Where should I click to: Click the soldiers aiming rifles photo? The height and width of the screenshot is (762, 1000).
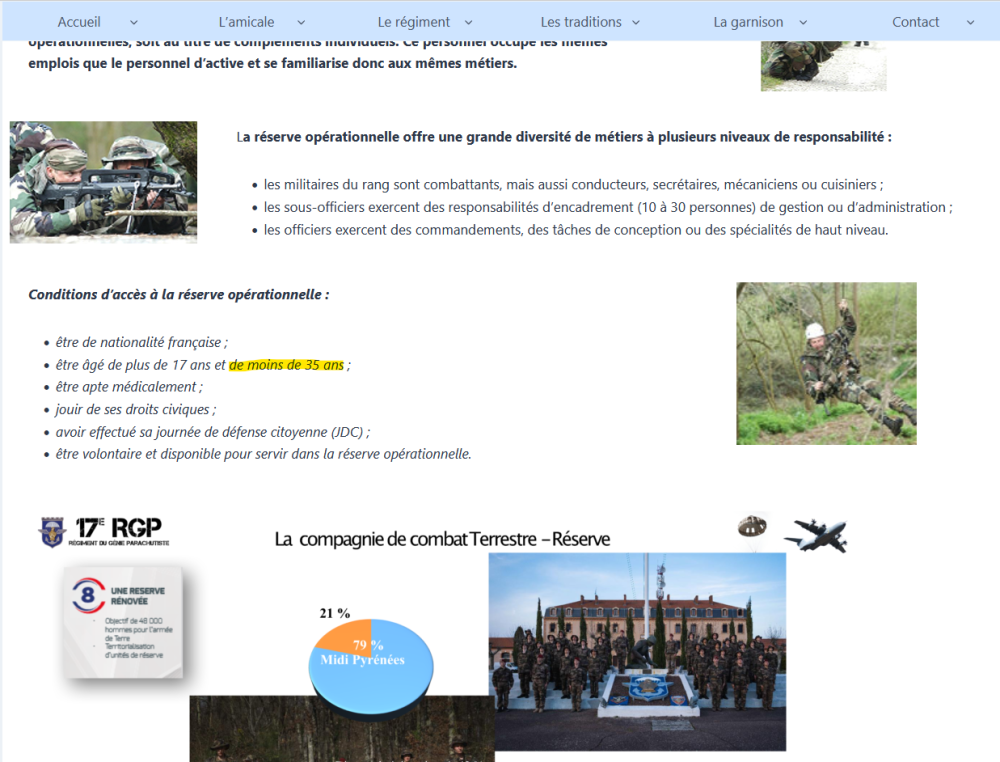[x=103, y=181]
